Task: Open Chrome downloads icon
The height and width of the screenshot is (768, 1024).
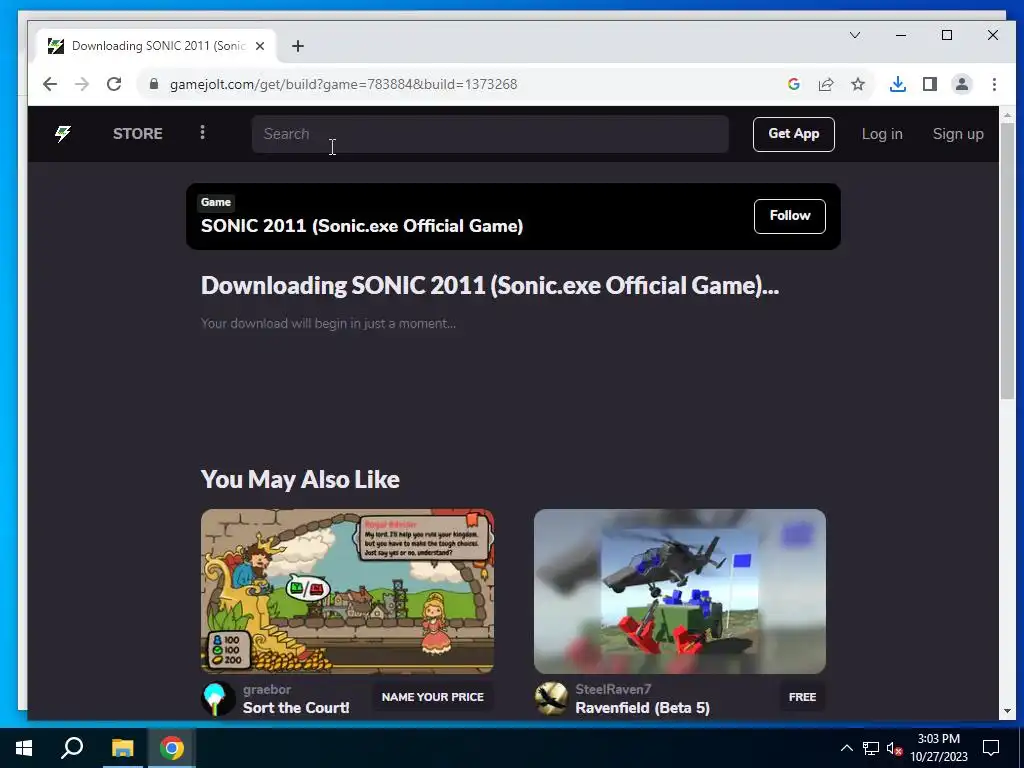Action: click(898, 84)
